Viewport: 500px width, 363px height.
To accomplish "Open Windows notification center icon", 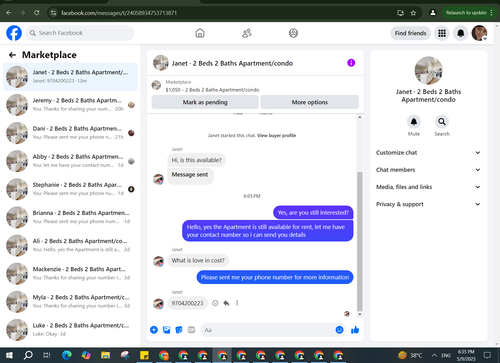I will point(487,355).
